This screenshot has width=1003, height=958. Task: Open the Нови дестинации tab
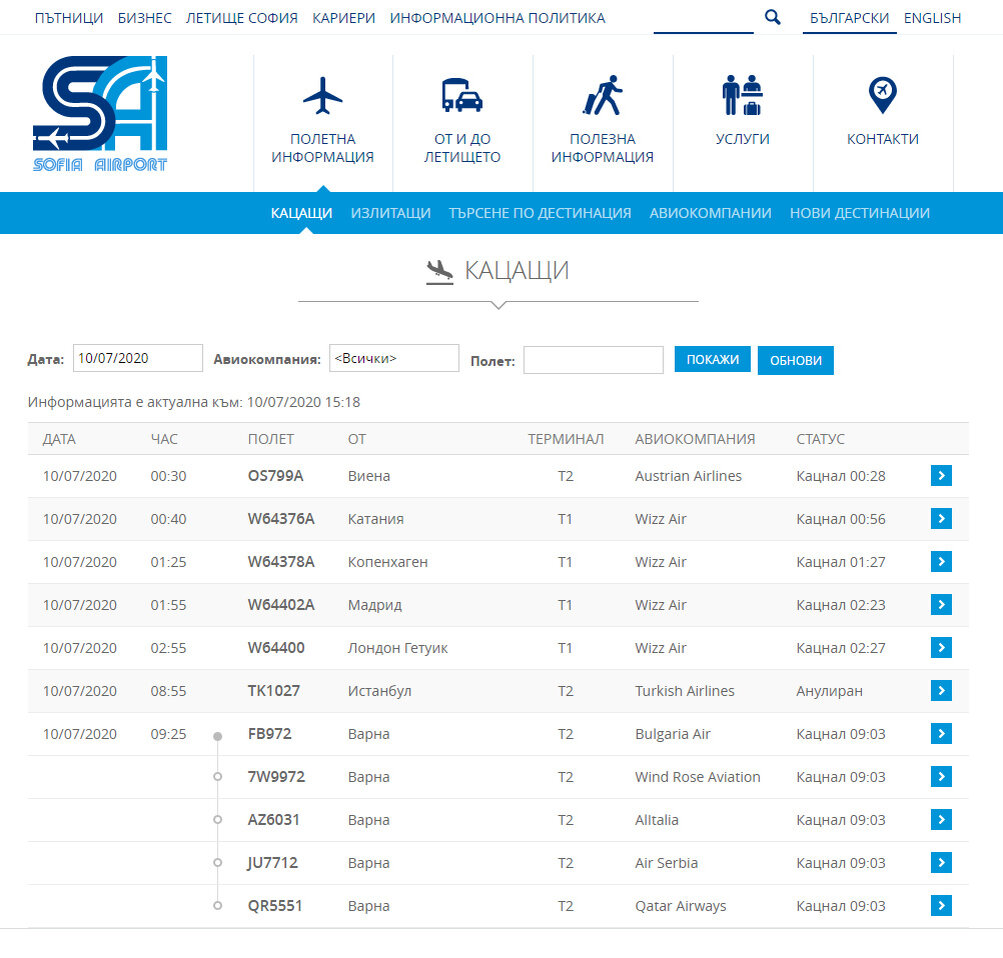coord(860,213)
